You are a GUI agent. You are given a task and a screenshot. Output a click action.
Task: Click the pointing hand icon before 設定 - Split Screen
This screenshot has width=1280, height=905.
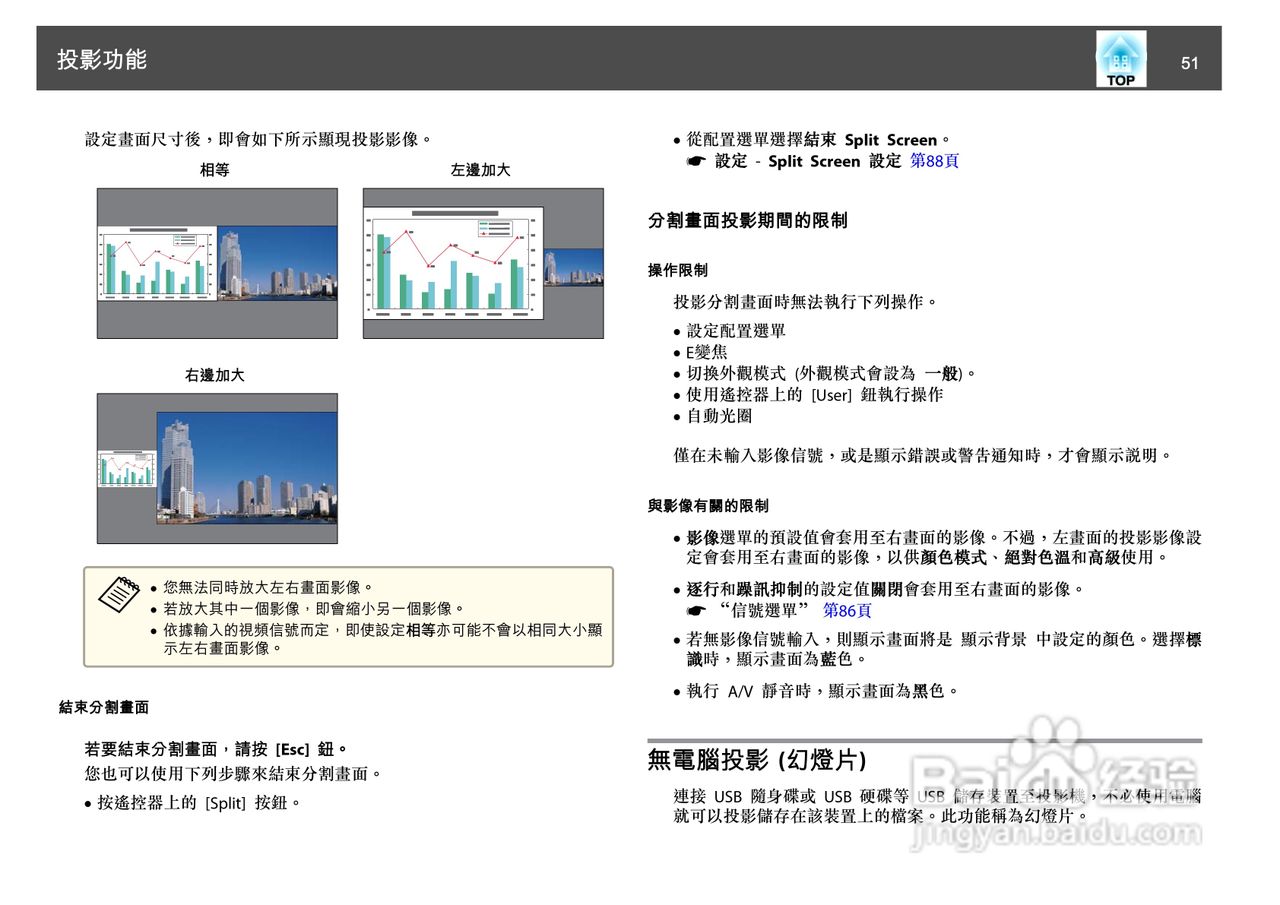[696, 161]
